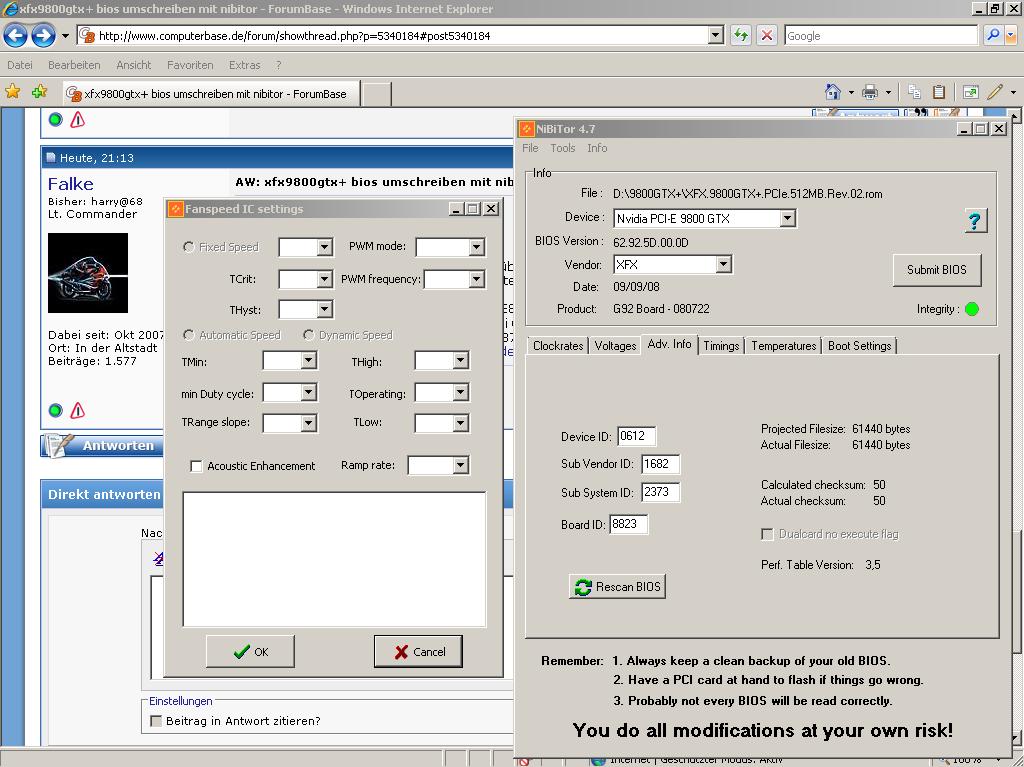Click the Device ID input field
This screenshot has height=767, width=1024.
click(635, 436)
